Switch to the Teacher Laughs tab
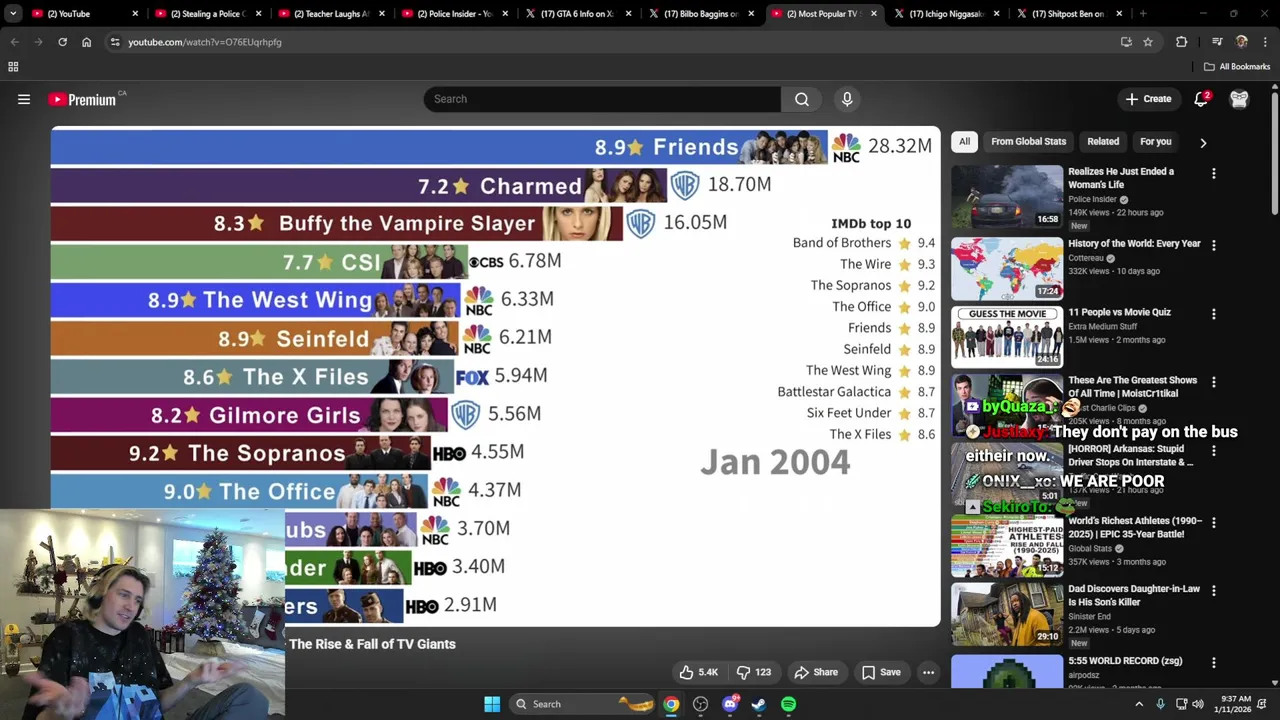1280x720 pixels. [x=331, y=14]
